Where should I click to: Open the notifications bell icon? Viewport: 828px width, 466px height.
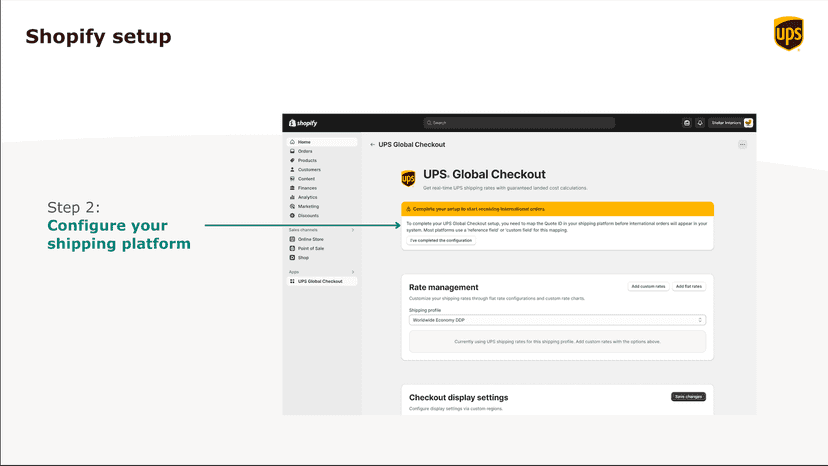click(700, 123)
